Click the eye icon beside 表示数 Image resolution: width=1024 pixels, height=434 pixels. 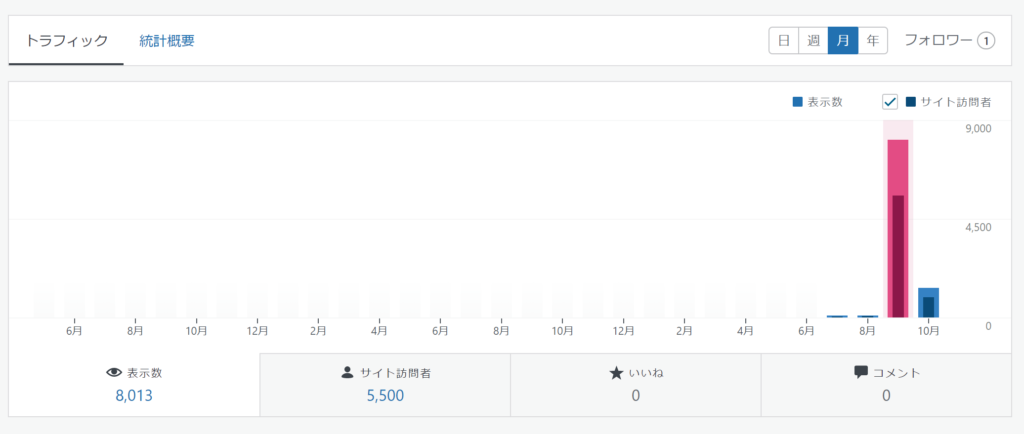[x=114, y=372]
